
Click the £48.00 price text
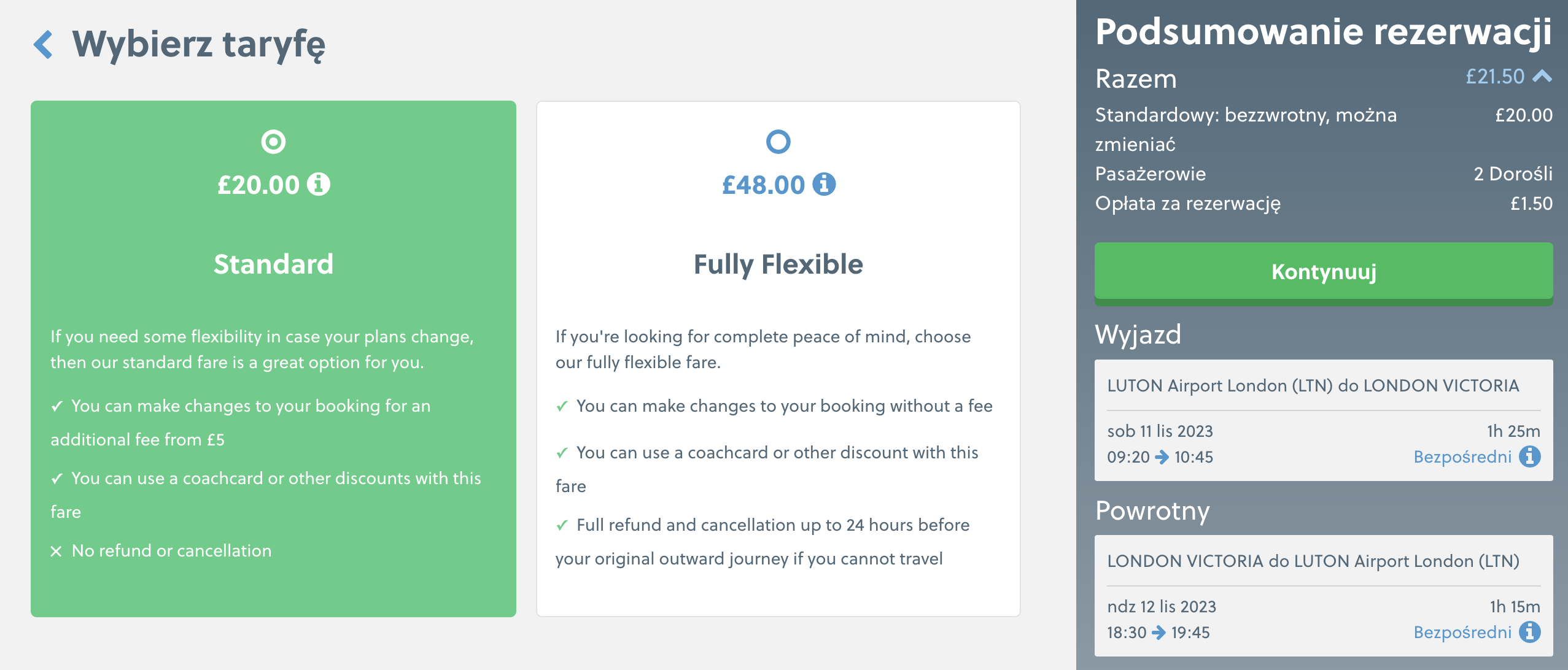tap(763, 185)
